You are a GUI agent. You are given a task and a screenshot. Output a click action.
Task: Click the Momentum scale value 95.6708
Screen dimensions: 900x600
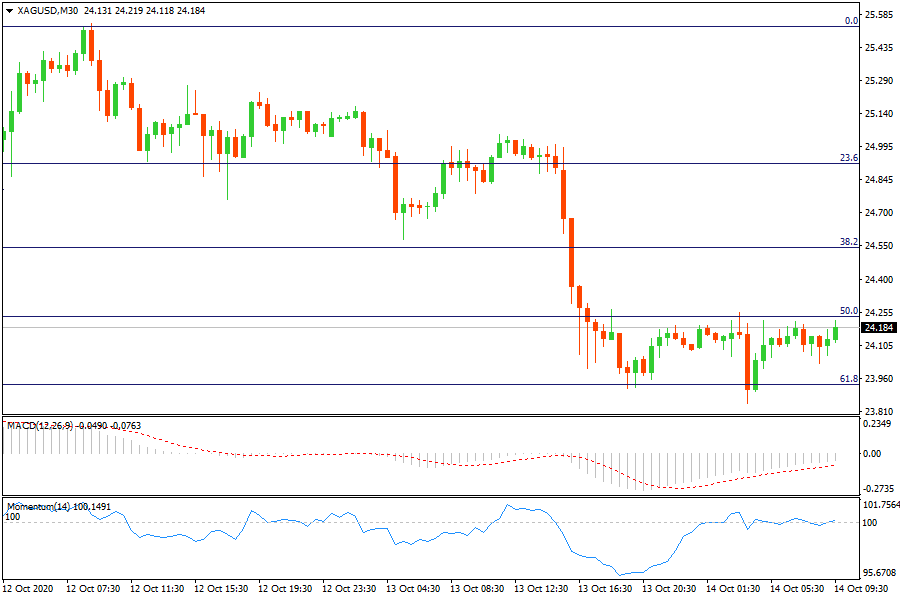click(x=878, y=573)
